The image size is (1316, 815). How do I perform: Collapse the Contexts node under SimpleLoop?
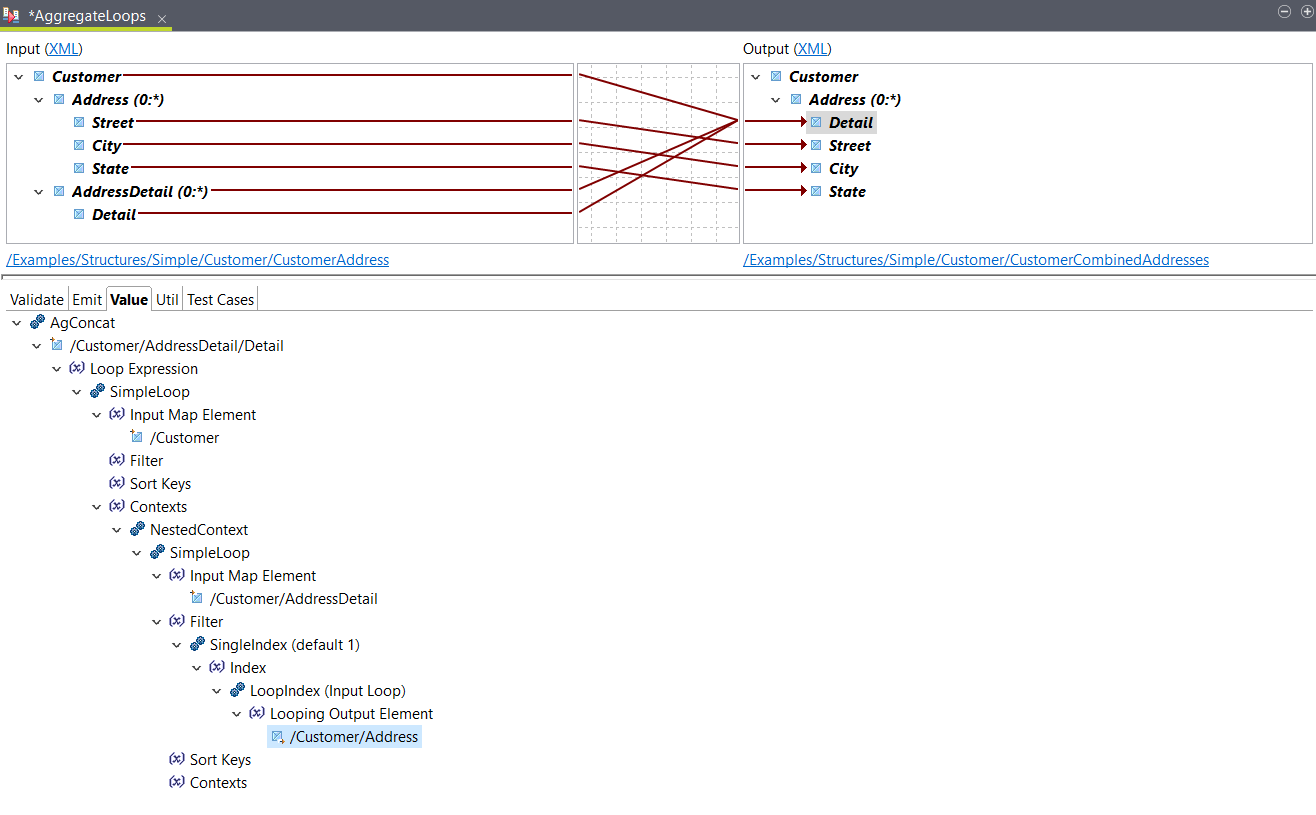click(97, 506)
